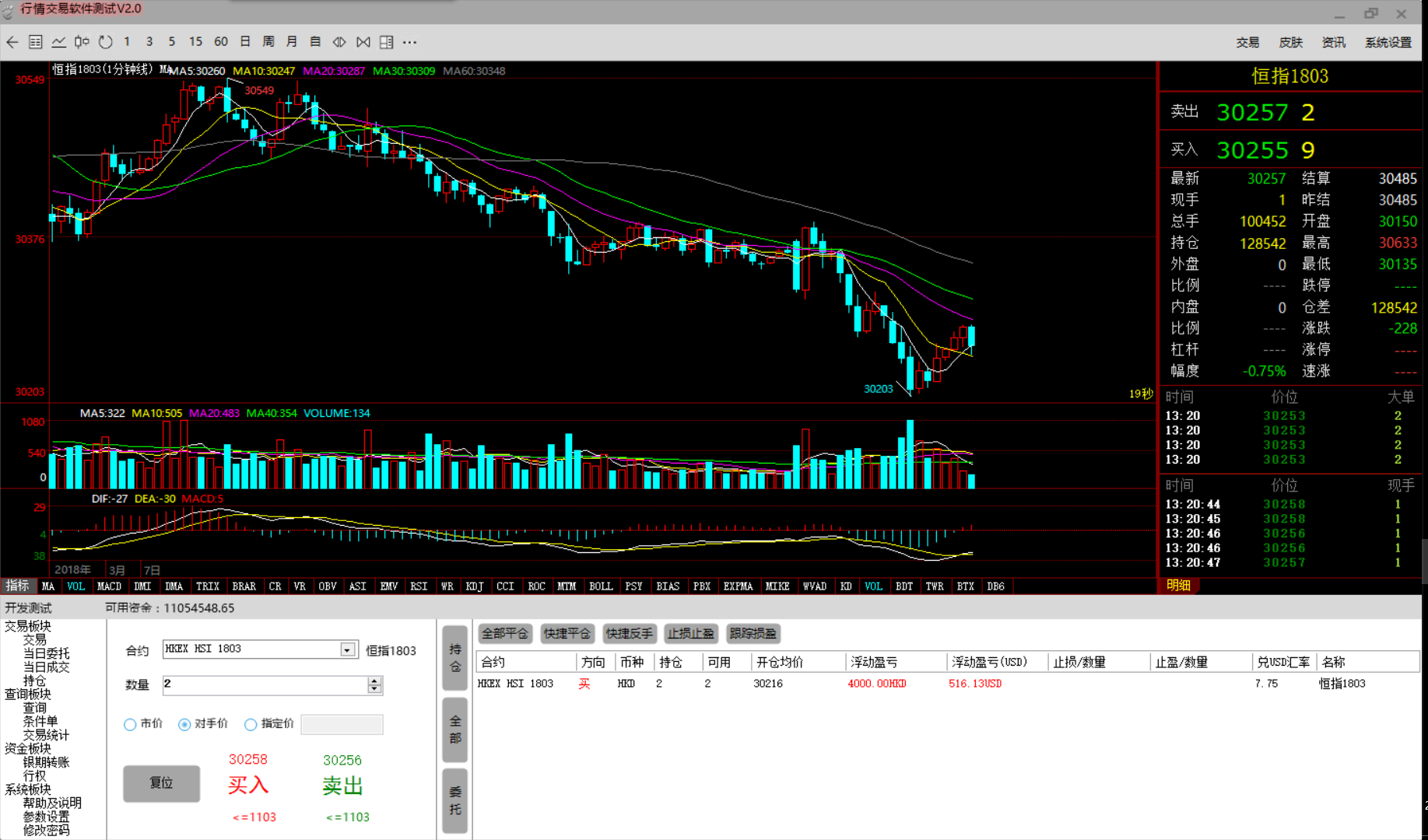This screenshot has width=1428, height=840.
Task: Switch to time-sharing line chart icon
Action: [x=58, y=42]
